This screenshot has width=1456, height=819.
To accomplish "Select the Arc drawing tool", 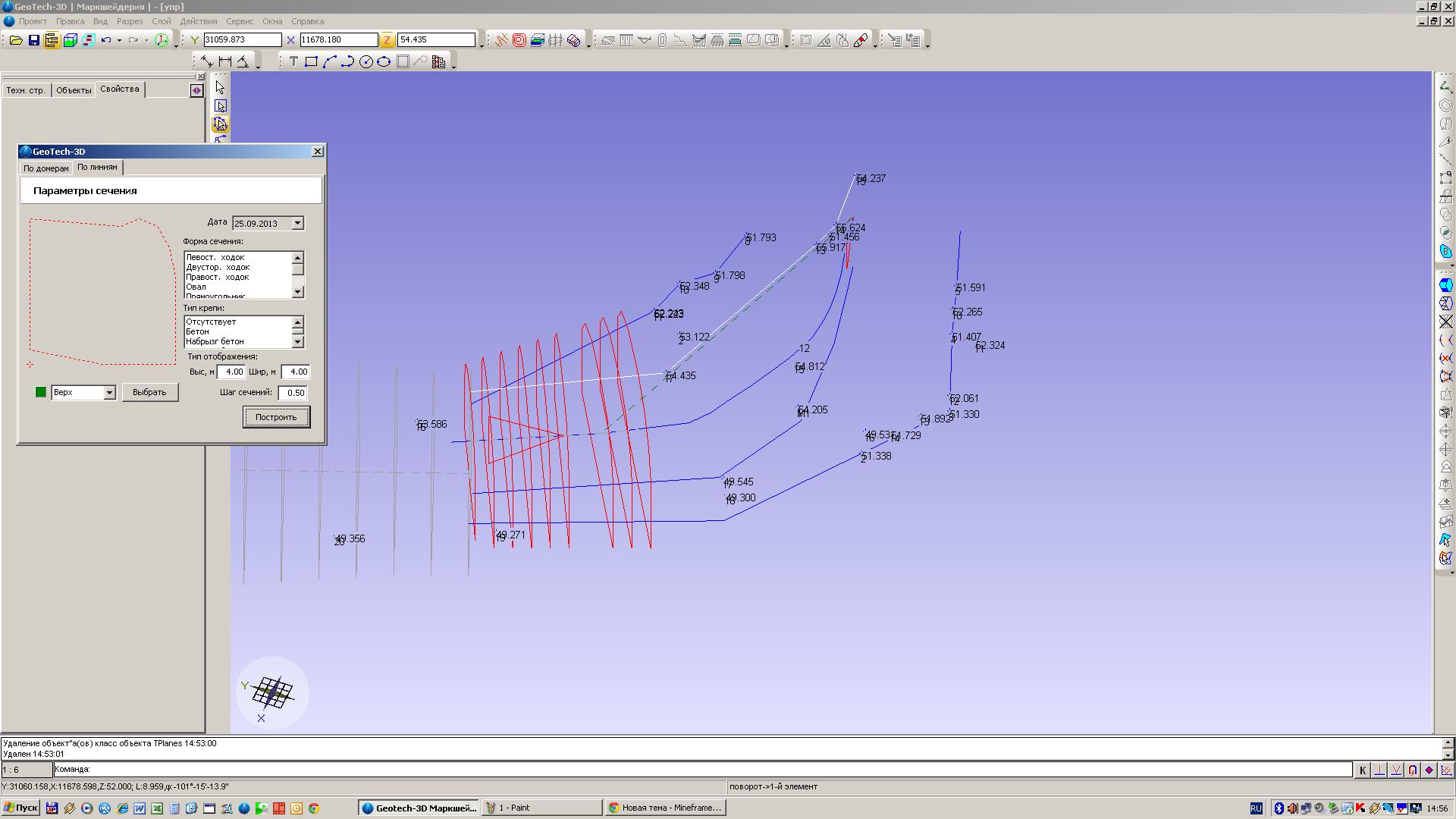I will [329, 62].
